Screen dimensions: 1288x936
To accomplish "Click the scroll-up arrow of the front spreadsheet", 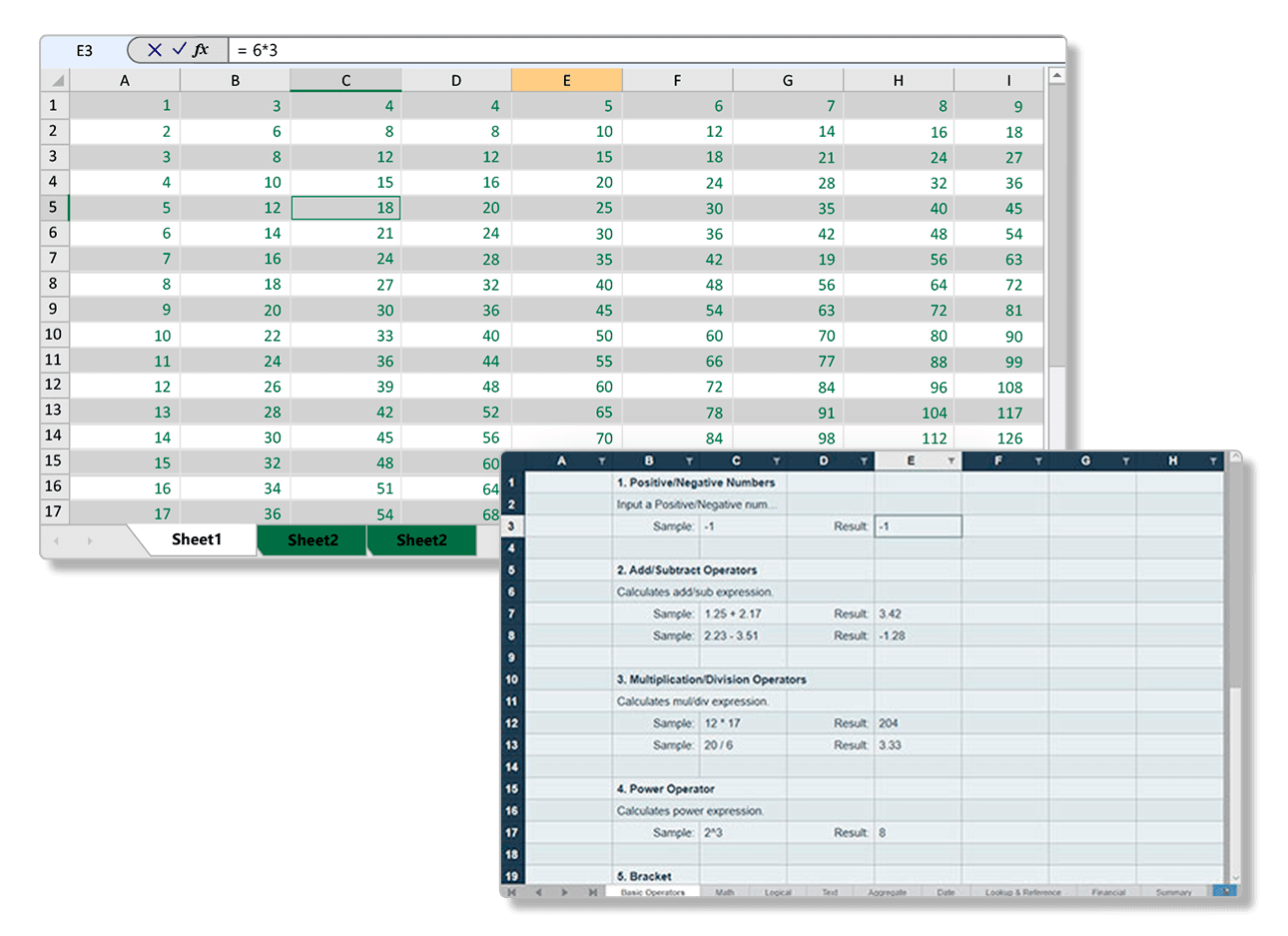I will (1056, 76).
